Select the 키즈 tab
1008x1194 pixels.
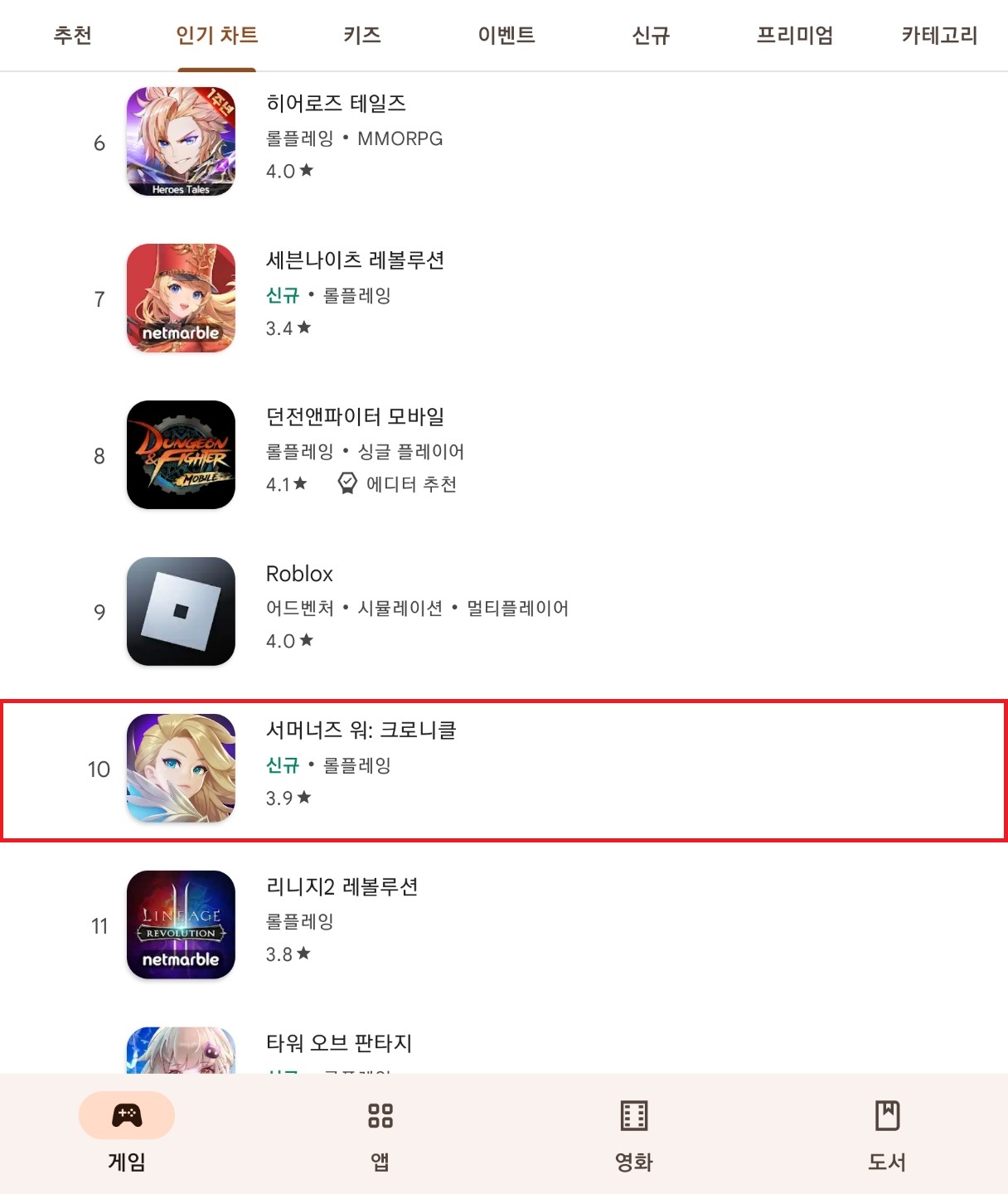pyautogui.click(x=362, y=35)
